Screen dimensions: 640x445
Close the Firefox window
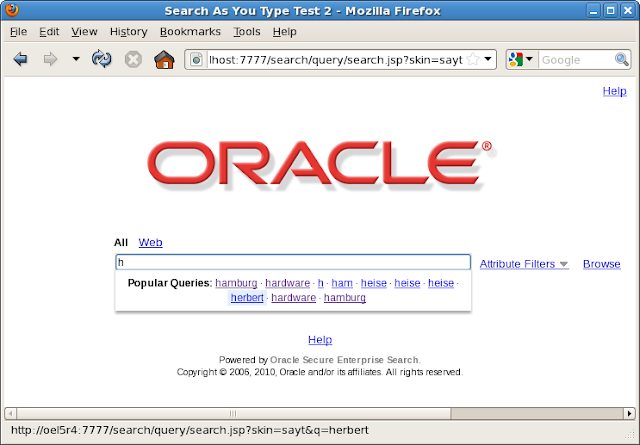628,11
